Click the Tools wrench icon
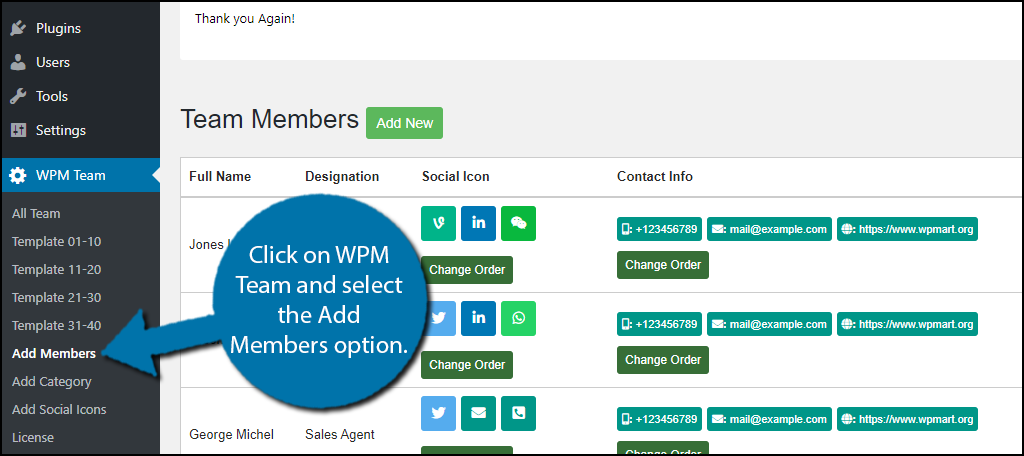The height and width of the screenshot is (456, 1024). coord(18,97)
